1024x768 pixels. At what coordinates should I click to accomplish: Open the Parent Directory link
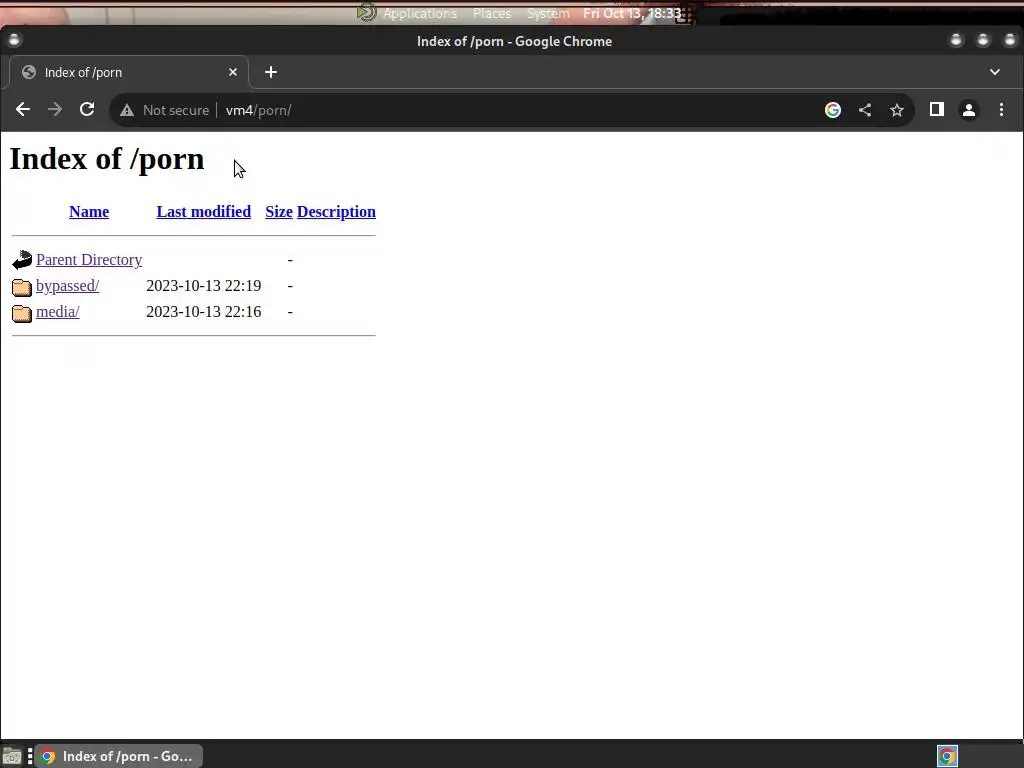(x=89, y=260)
